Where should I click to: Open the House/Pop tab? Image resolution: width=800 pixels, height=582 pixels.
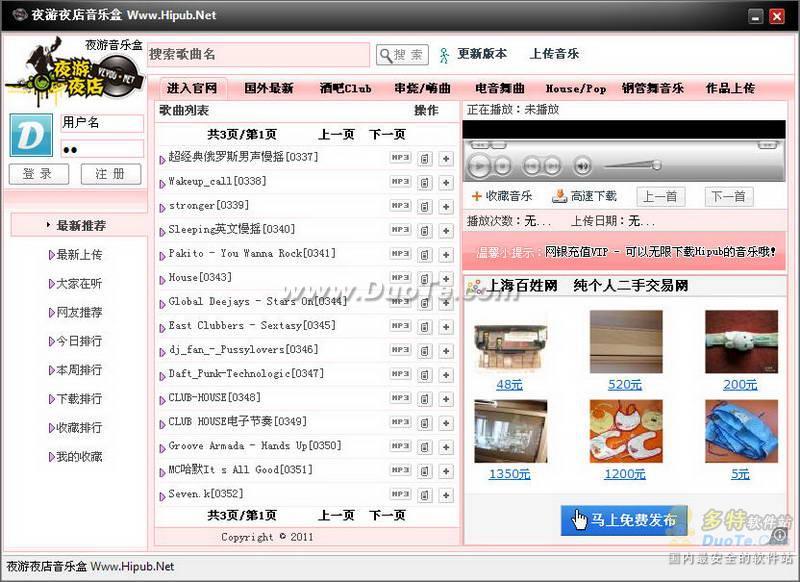[x=576, y=88]
